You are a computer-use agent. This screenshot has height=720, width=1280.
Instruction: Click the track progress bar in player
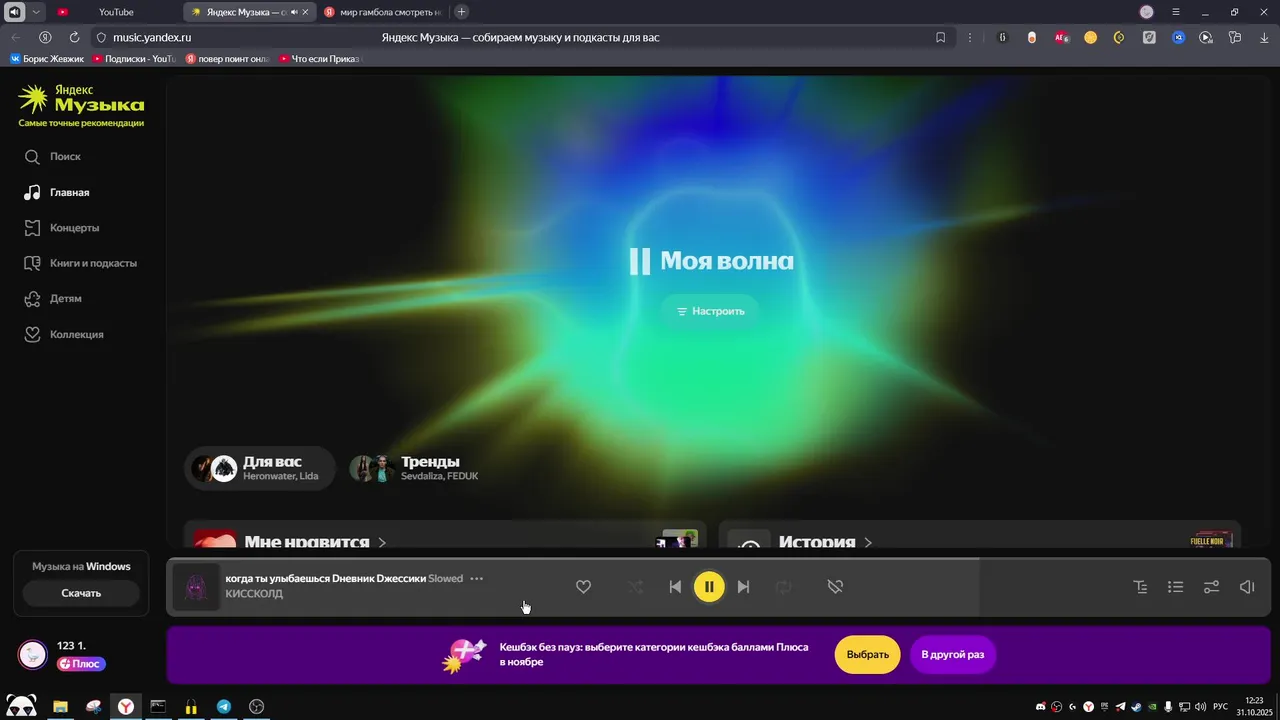pos(718,559)
